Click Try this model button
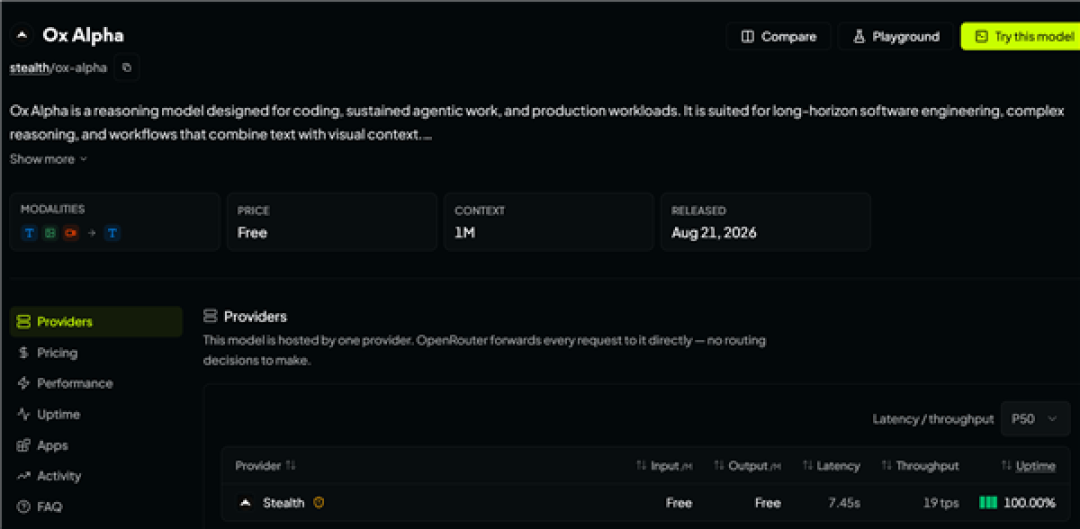Image resolution: width=1080 pixels, height=529 pixels. pos(1020,37)
